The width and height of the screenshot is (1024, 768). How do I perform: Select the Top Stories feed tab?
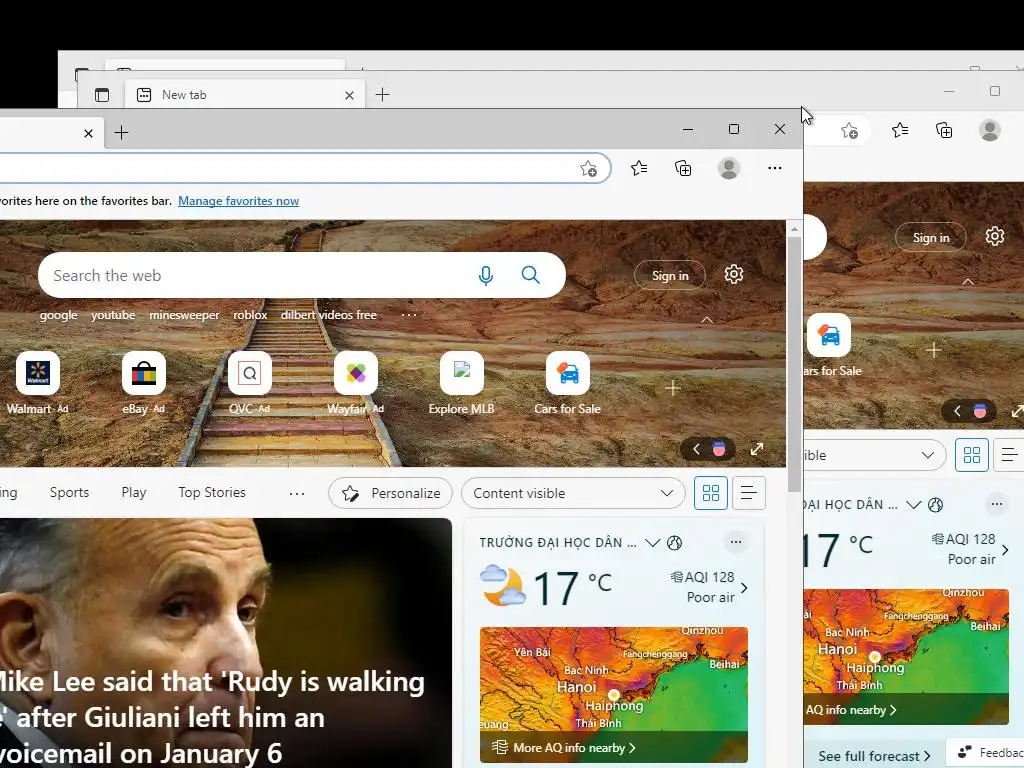[212, 492]
